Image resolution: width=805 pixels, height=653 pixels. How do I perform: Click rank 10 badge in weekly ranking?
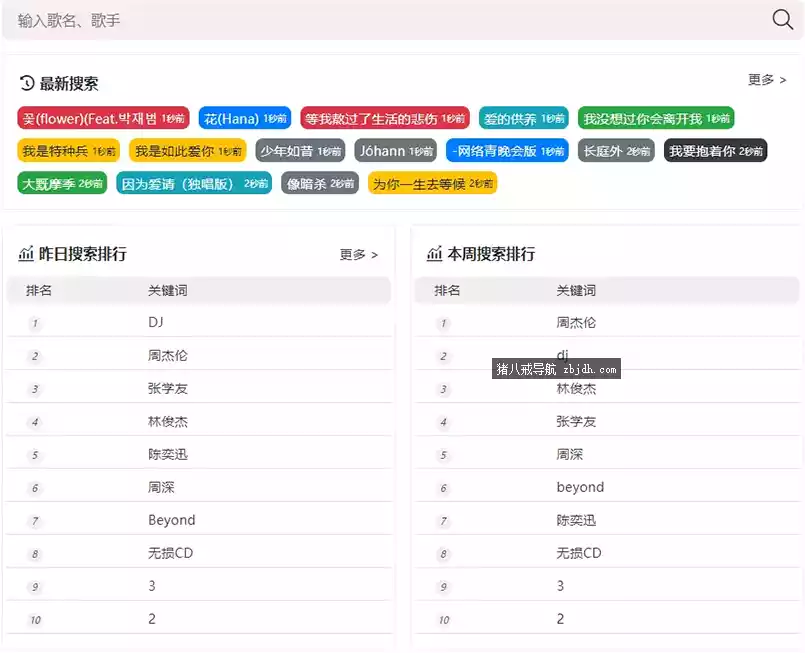coord(444,620)
